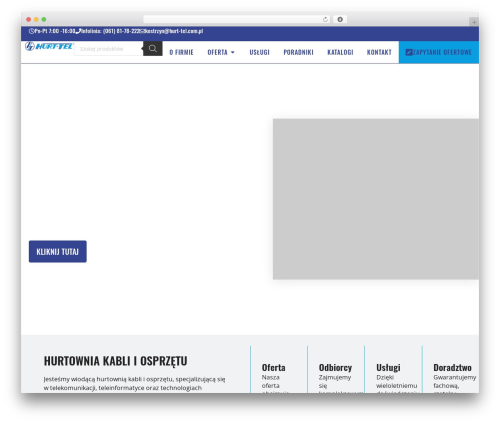Viewport: 500px width, 423px height.
Task: Go to PORADNIKI section
Action: [298, 52]
